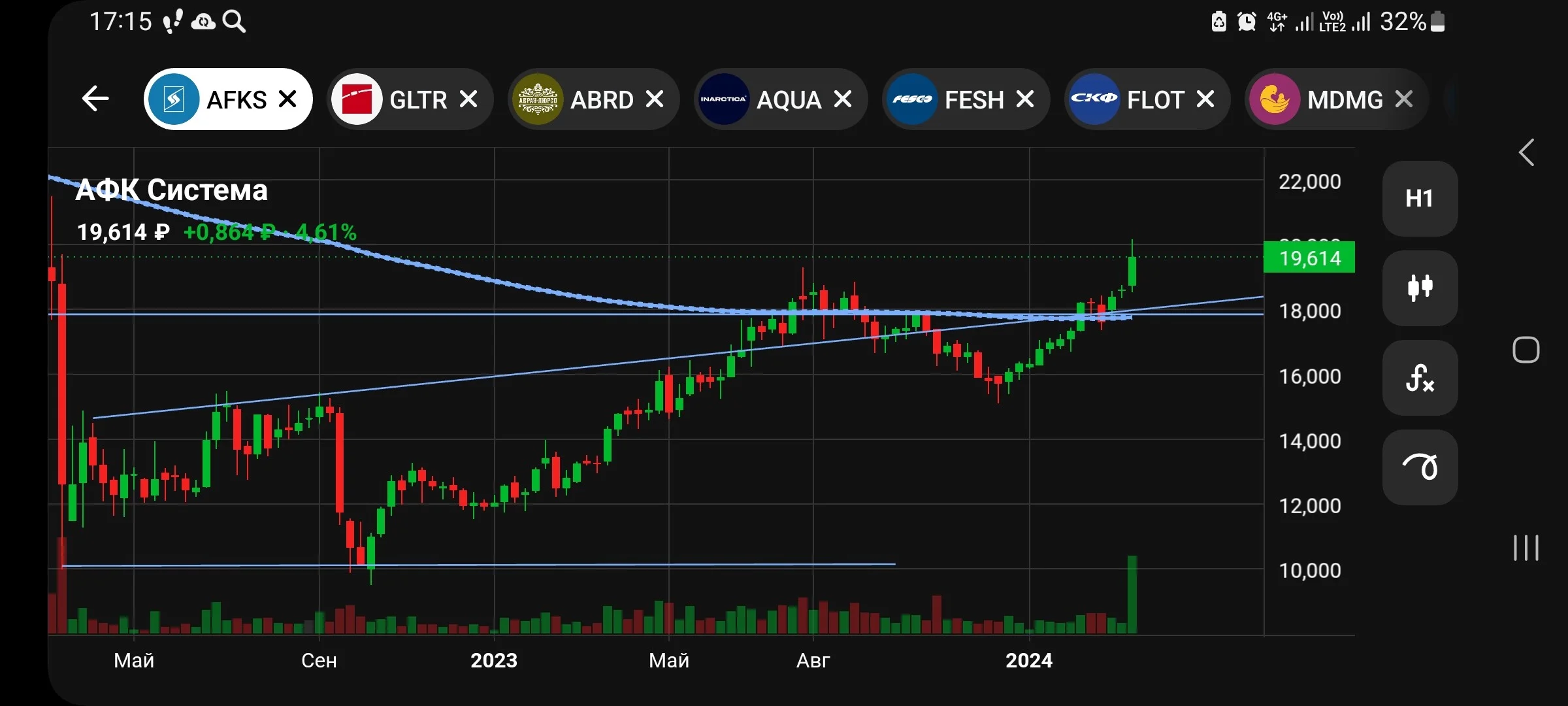Screen dimensions: 1568x706
Task: Tap the 2024 date axis label
Action: 1029,661
